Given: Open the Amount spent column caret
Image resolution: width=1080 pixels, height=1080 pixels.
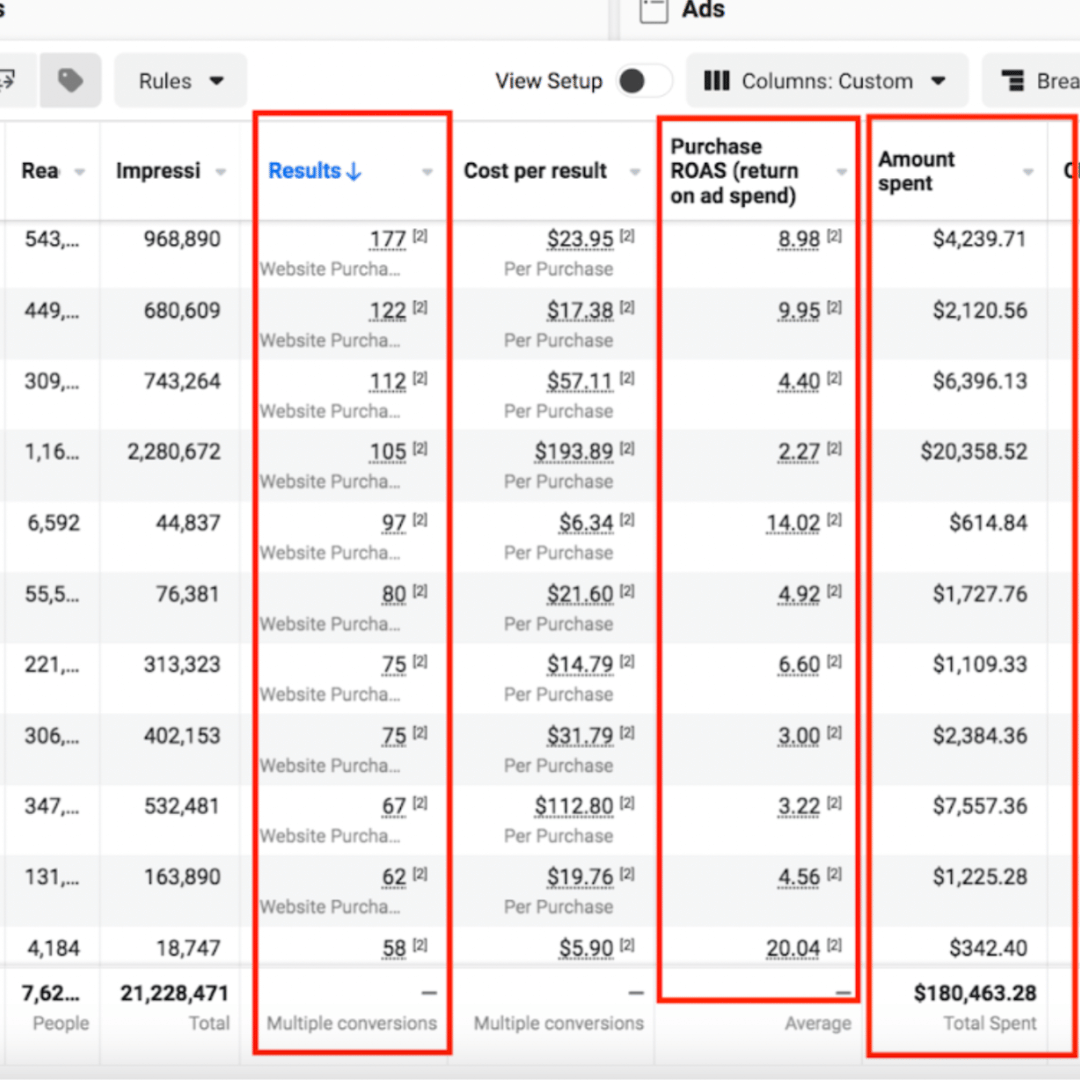Looking at the screenshot, I should pyautogui.click(x=1028, y=172).
